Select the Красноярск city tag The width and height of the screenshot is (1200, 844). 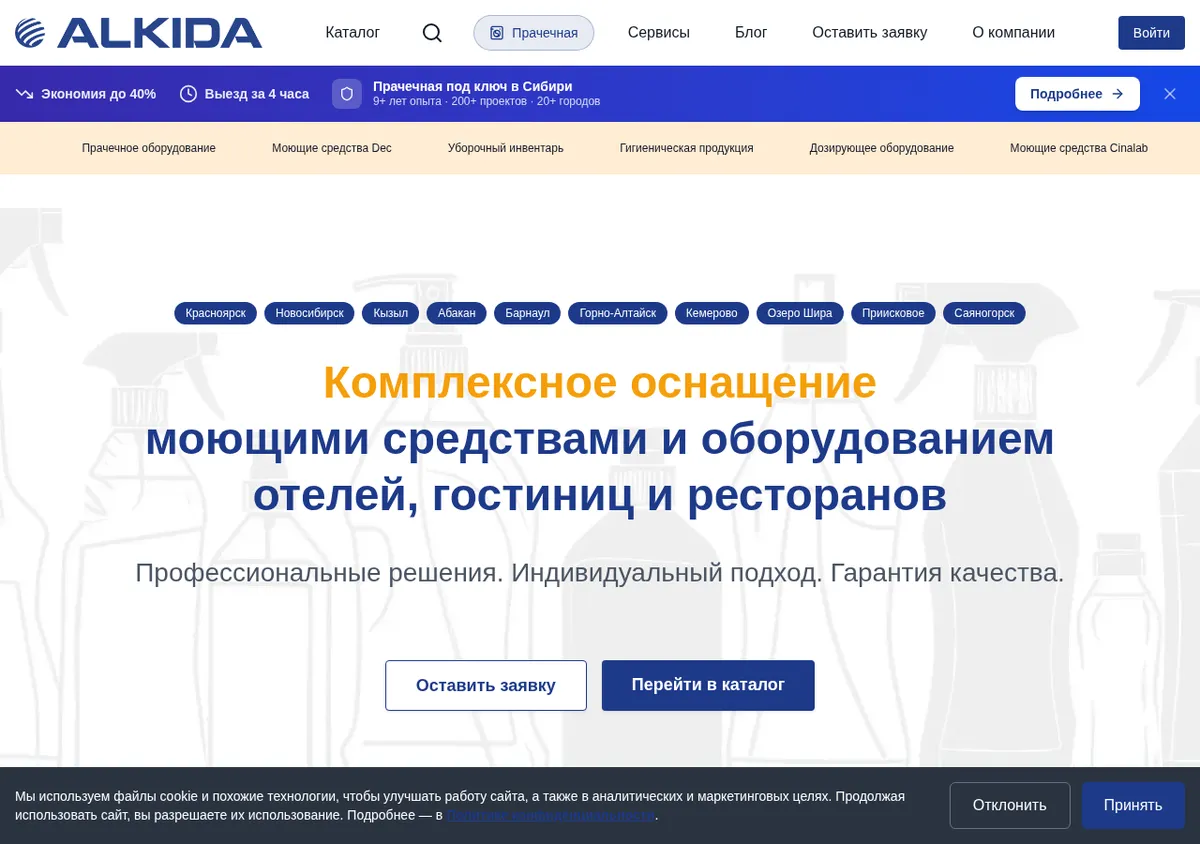point(216,313)
